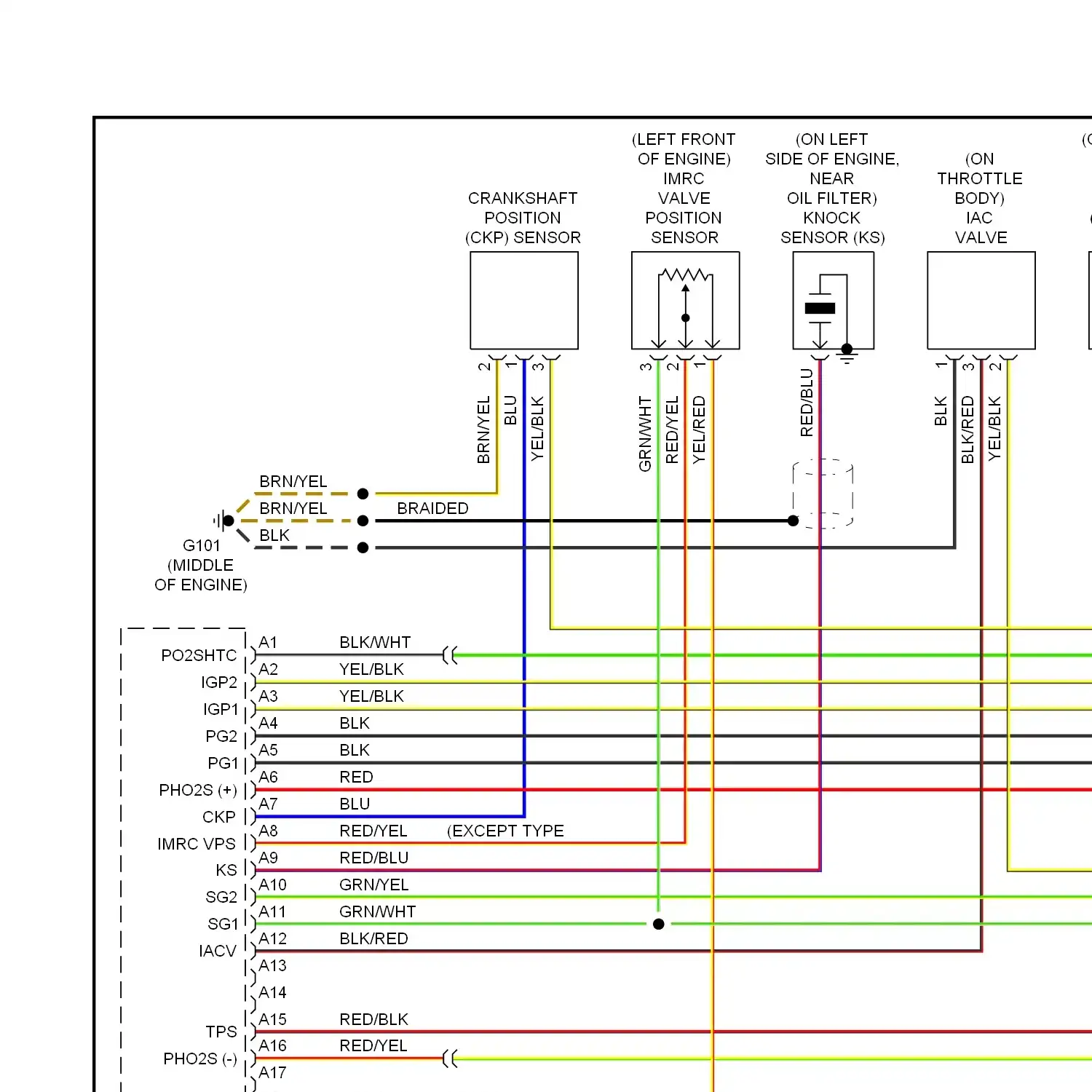Screen dimensions: 1092x1092
Task: Click the "PHO2S (-)" signal name
Action: point(200,1059)
